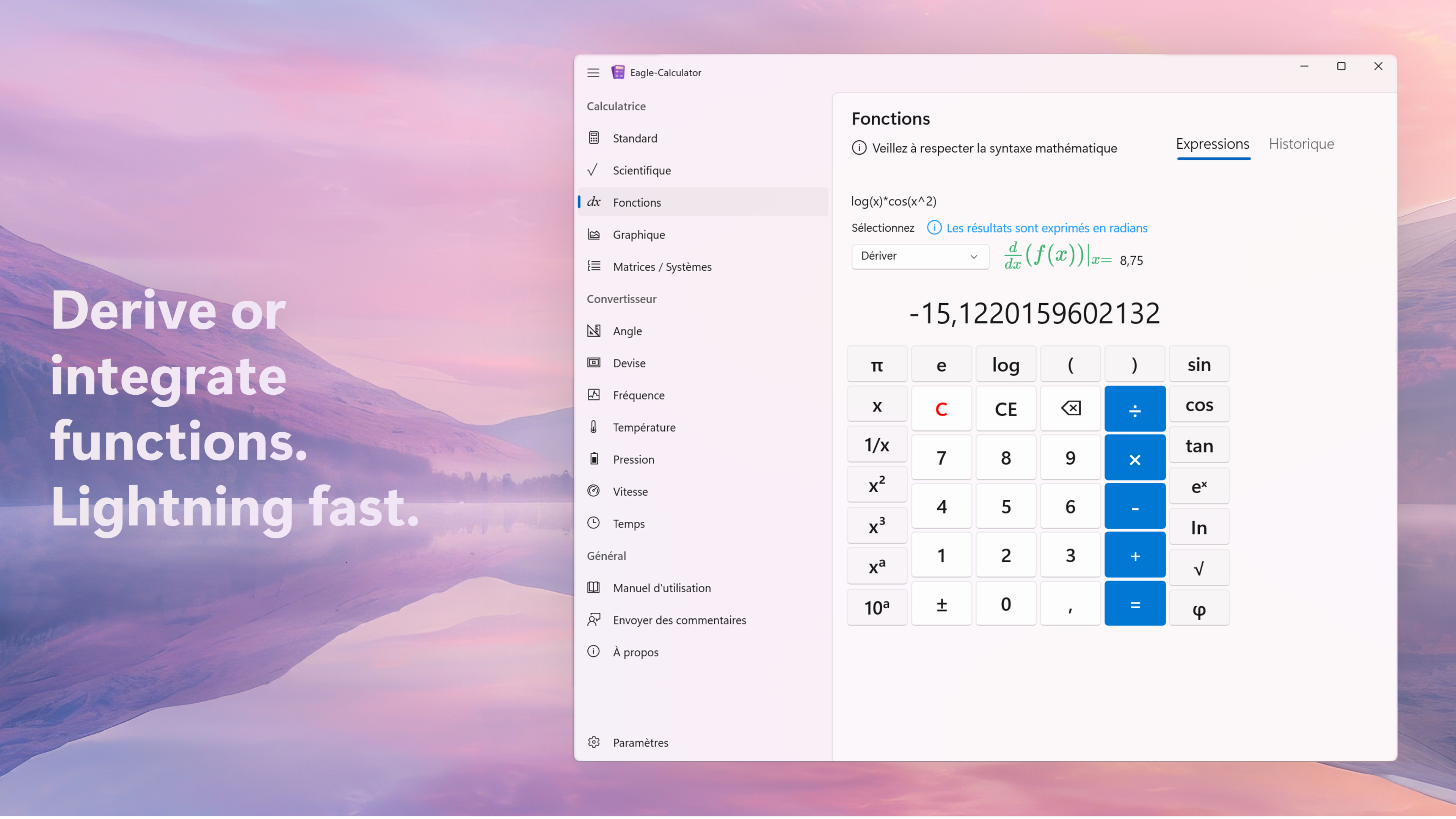
Task: Click the Scientifique square root icon
Action: [593, 170]
